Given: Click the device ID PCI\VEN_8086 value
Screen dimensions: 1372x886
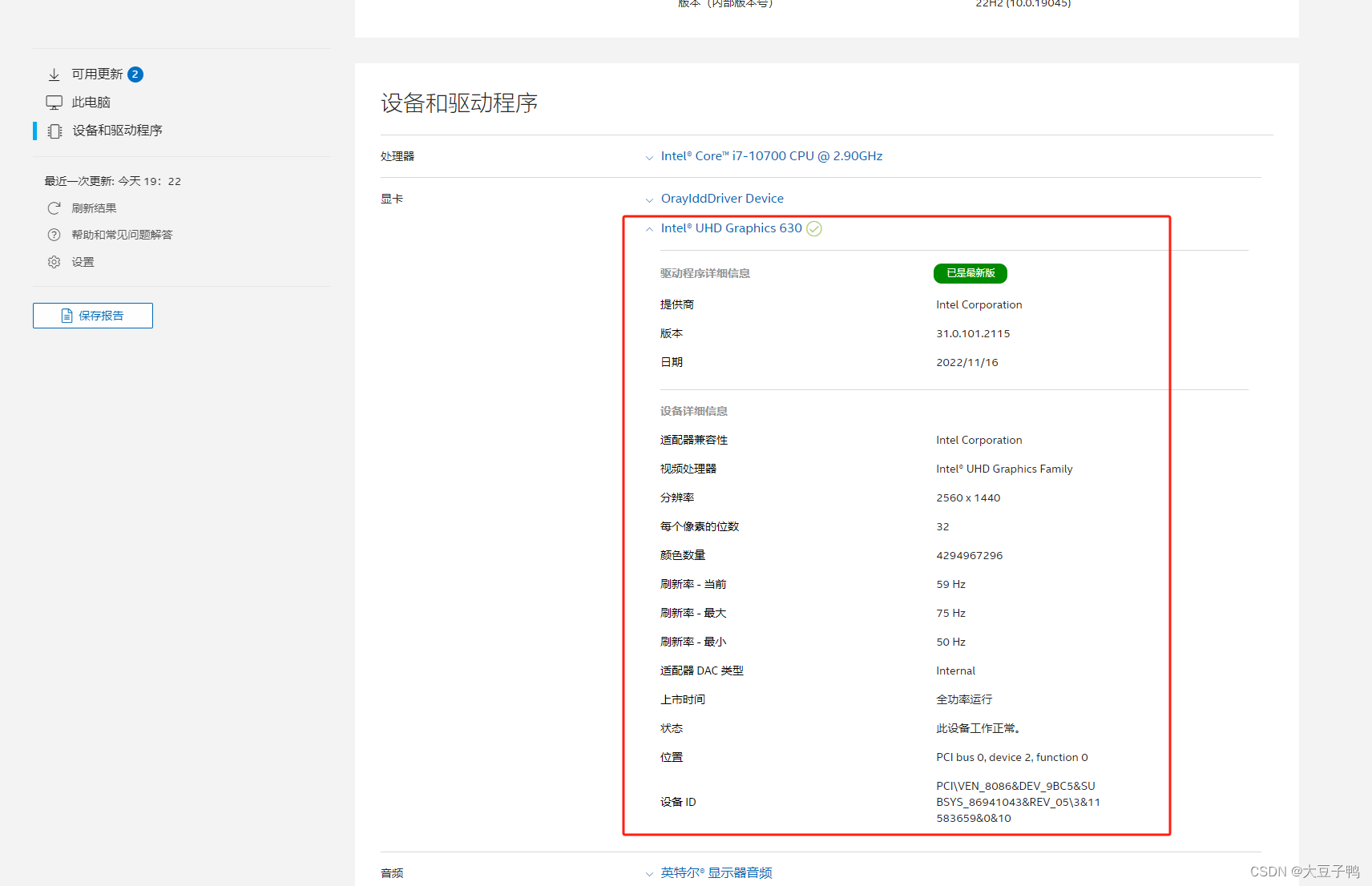Looking at the screenshot, I should 1018,802.
